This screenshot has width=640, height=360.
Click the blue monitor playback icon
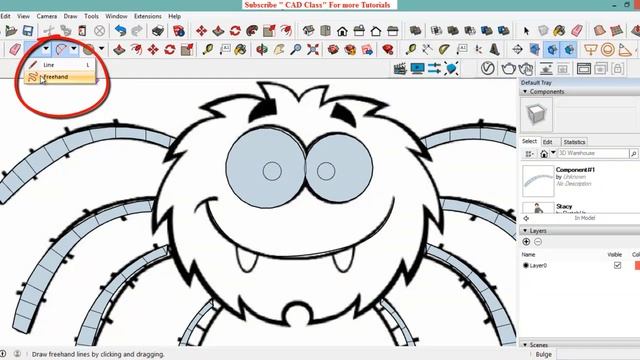click(417, 69)
